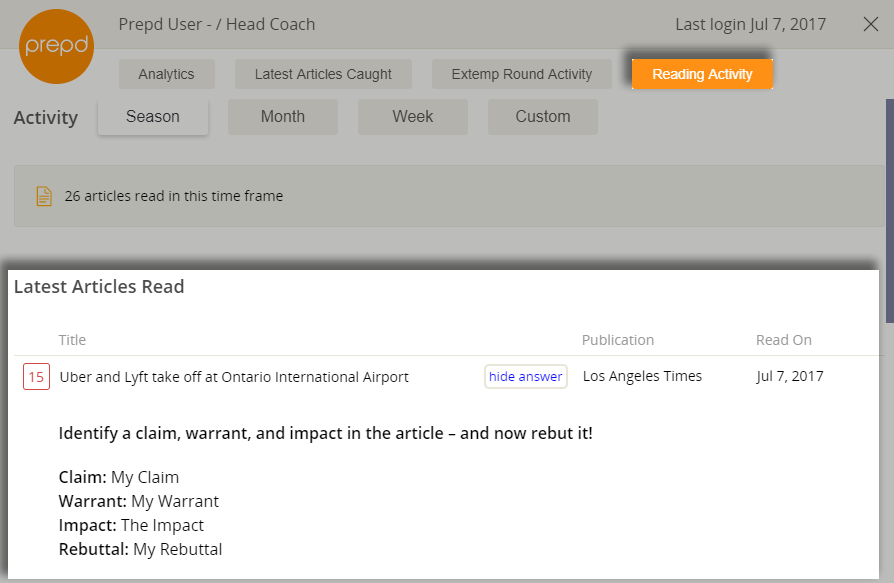Screen dimensions: 894x583
Task: Open the Extemp Round Activity tab
Action: pos(522,74)
